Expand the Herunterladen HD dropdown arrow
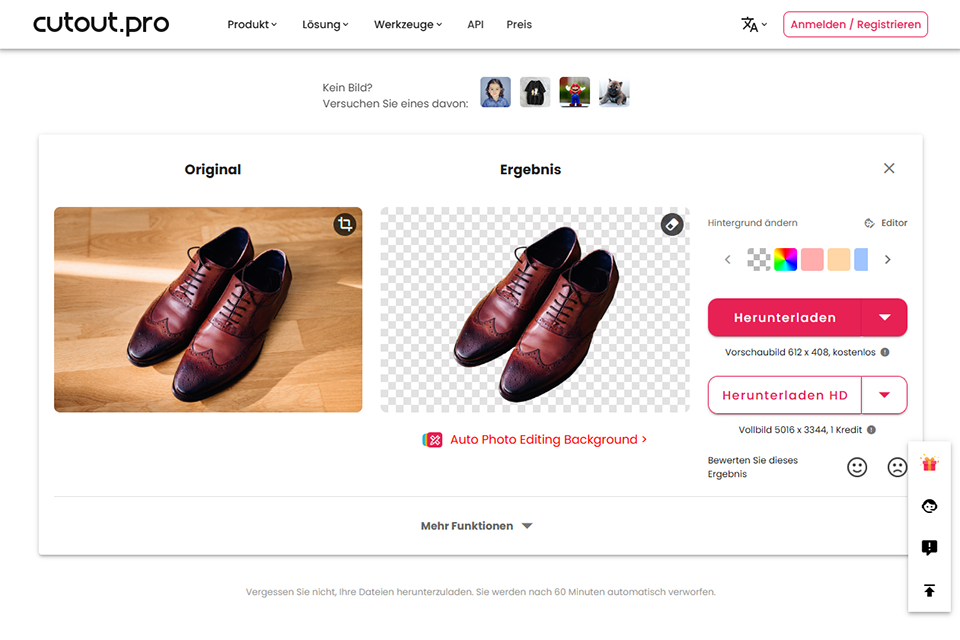 pos(885,395)
